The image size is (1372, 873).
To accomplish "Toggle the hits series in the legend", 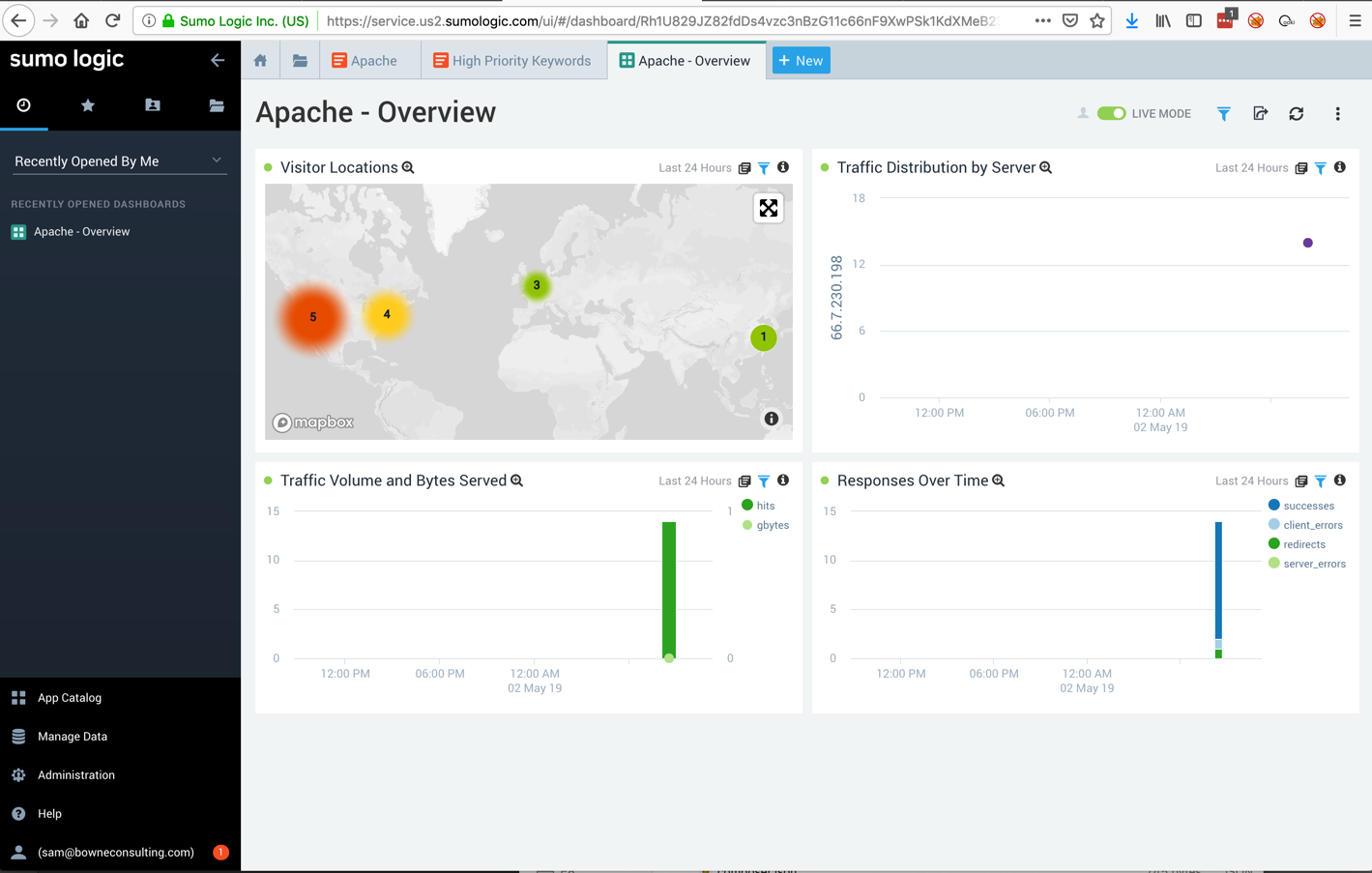I will 765,506.
